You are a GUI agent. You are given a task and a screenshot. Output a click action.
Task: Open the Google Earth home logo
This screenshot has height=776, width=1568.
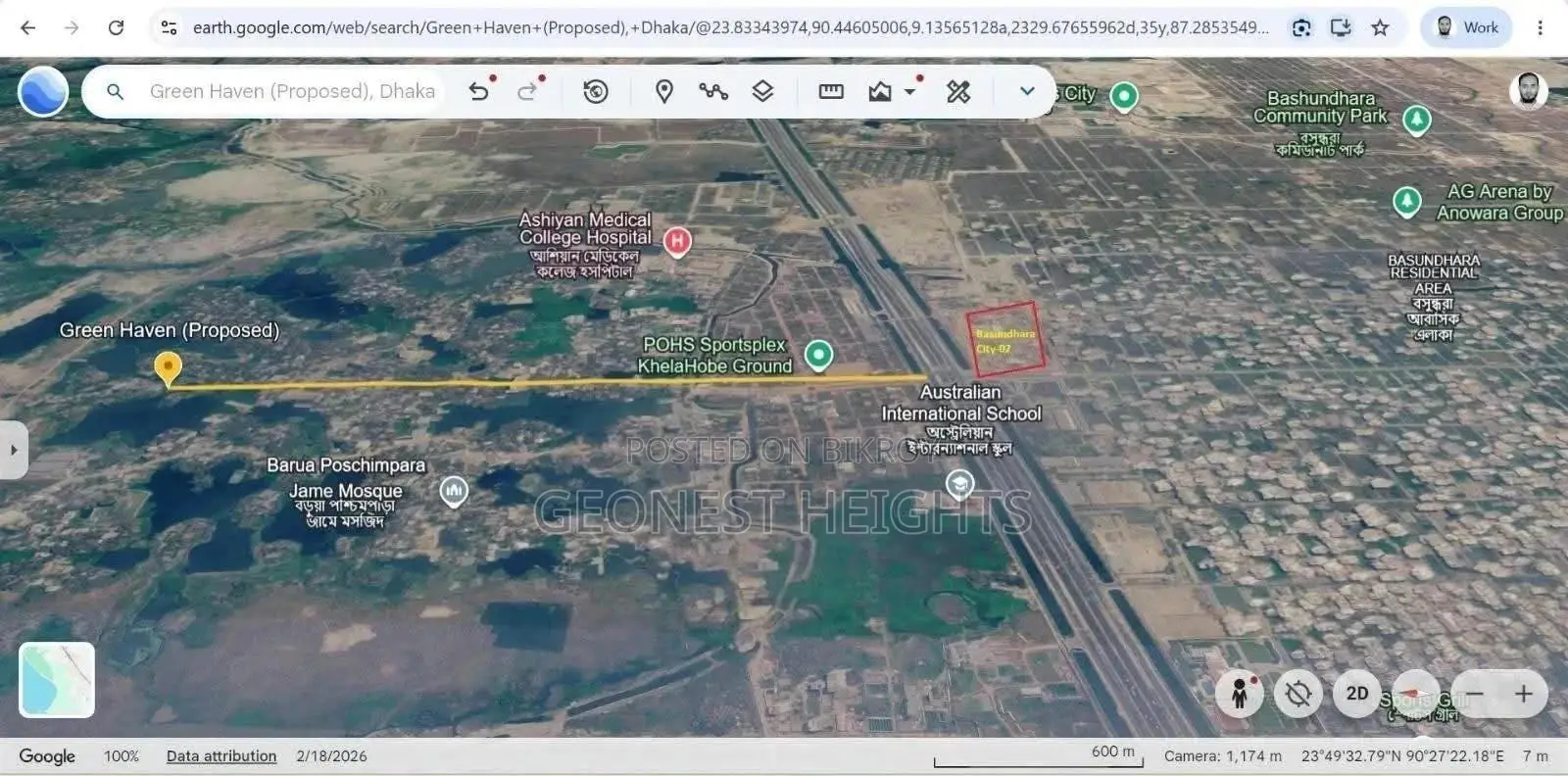43,92
